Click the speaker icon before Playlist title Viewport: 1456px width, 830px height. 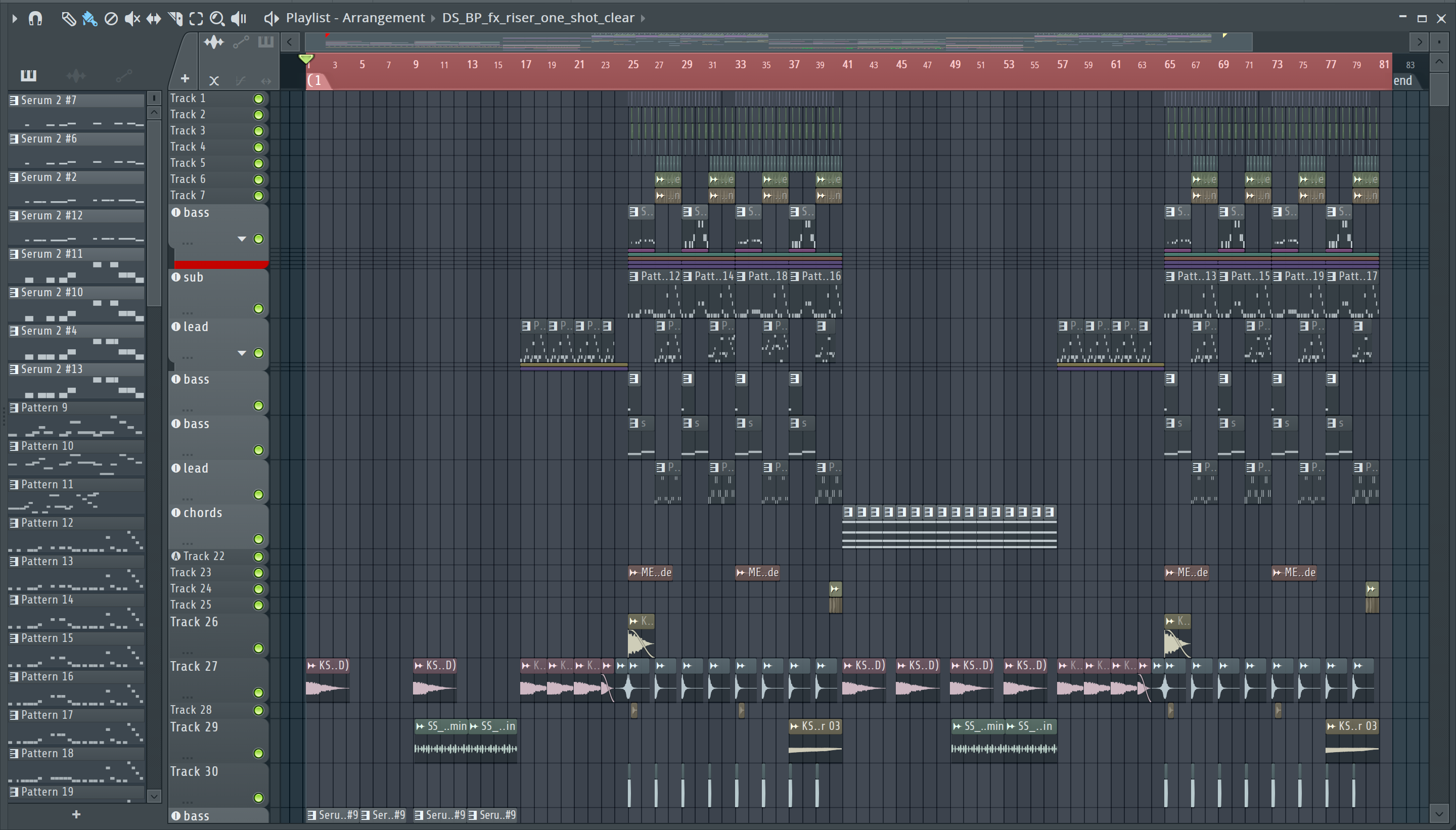[x=271, y=18]
